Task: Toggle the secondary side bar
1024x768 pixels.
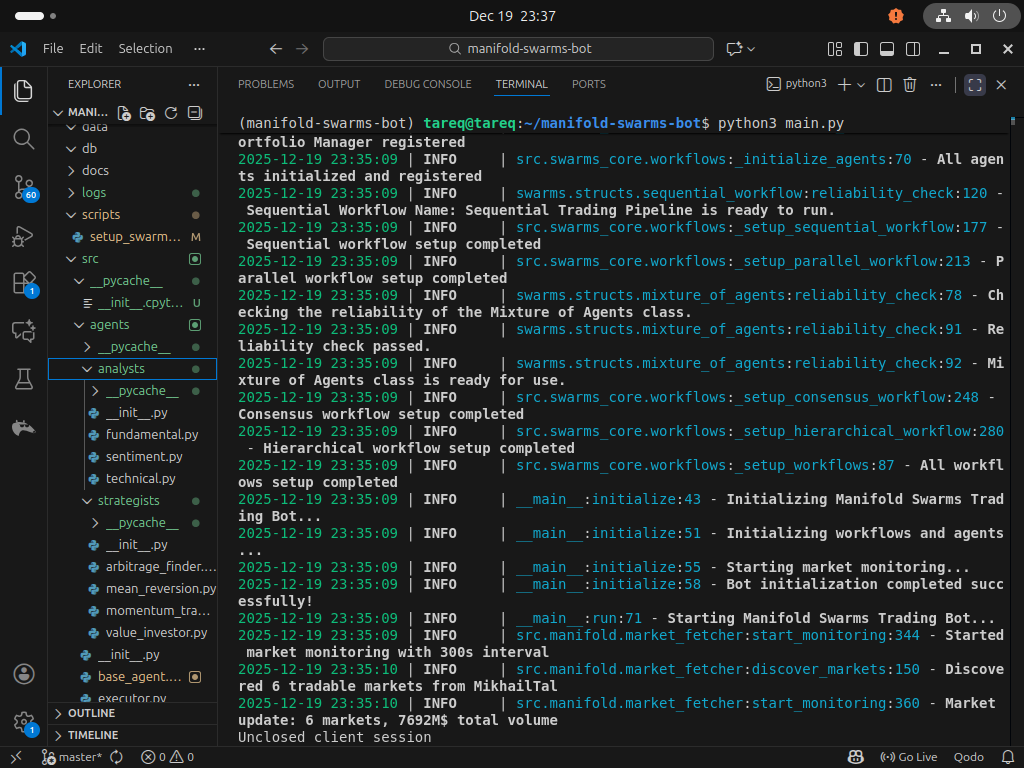Action: [913, 49]
